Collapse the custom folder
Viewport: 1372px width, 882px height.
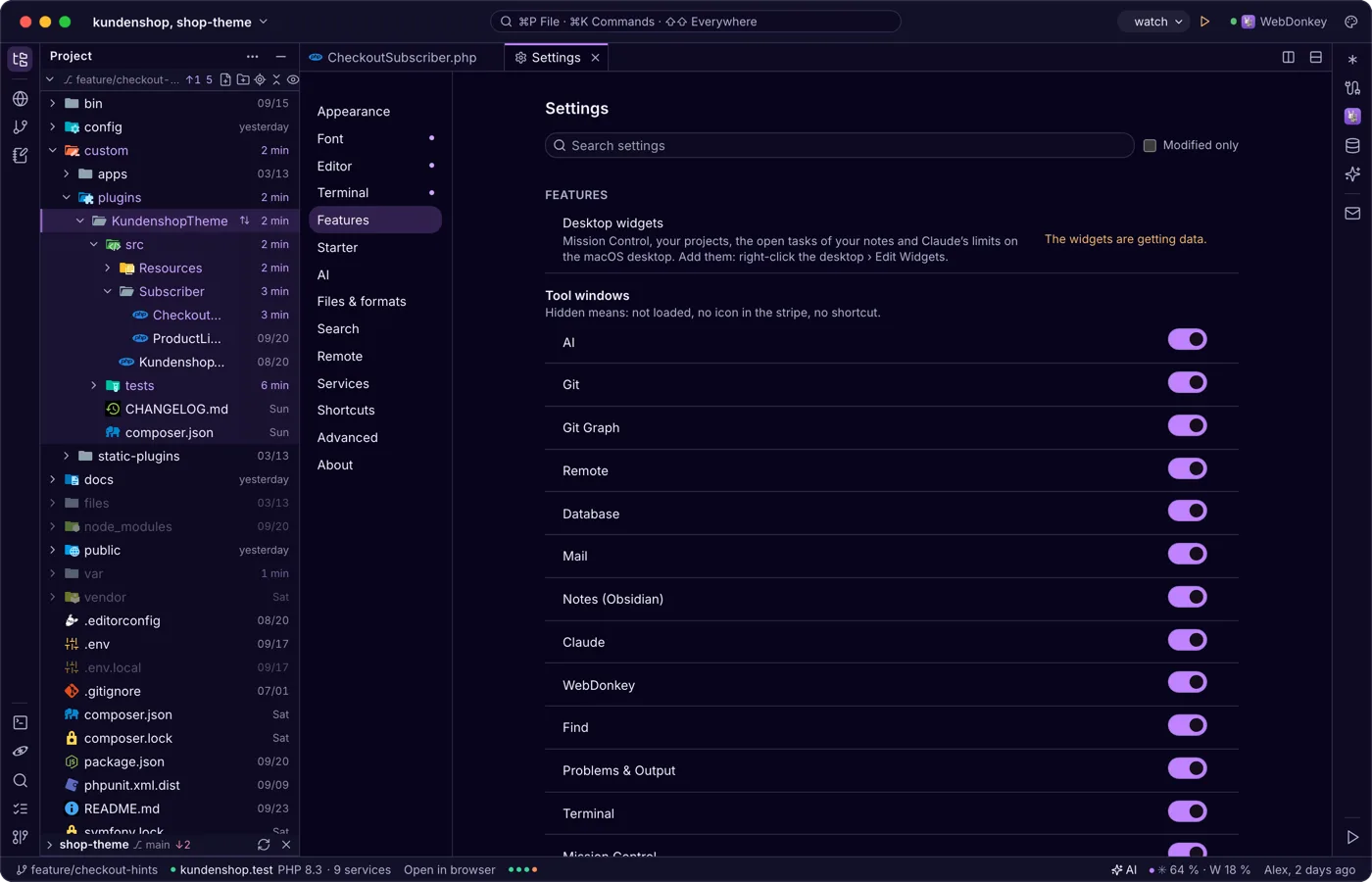coord(53,150)
